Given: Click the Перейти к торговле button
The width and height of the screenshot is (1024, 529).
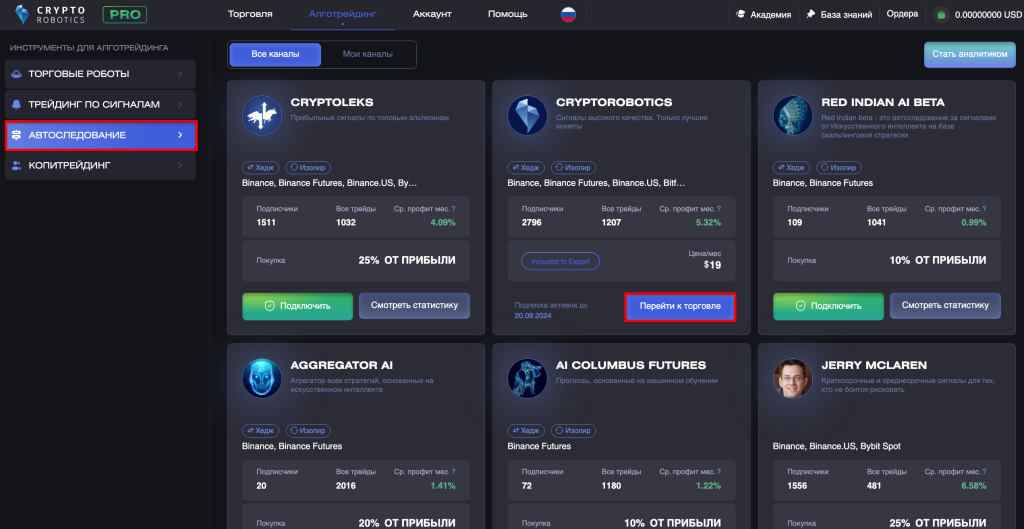Looking at the screenshot, I should pos(680,307).
